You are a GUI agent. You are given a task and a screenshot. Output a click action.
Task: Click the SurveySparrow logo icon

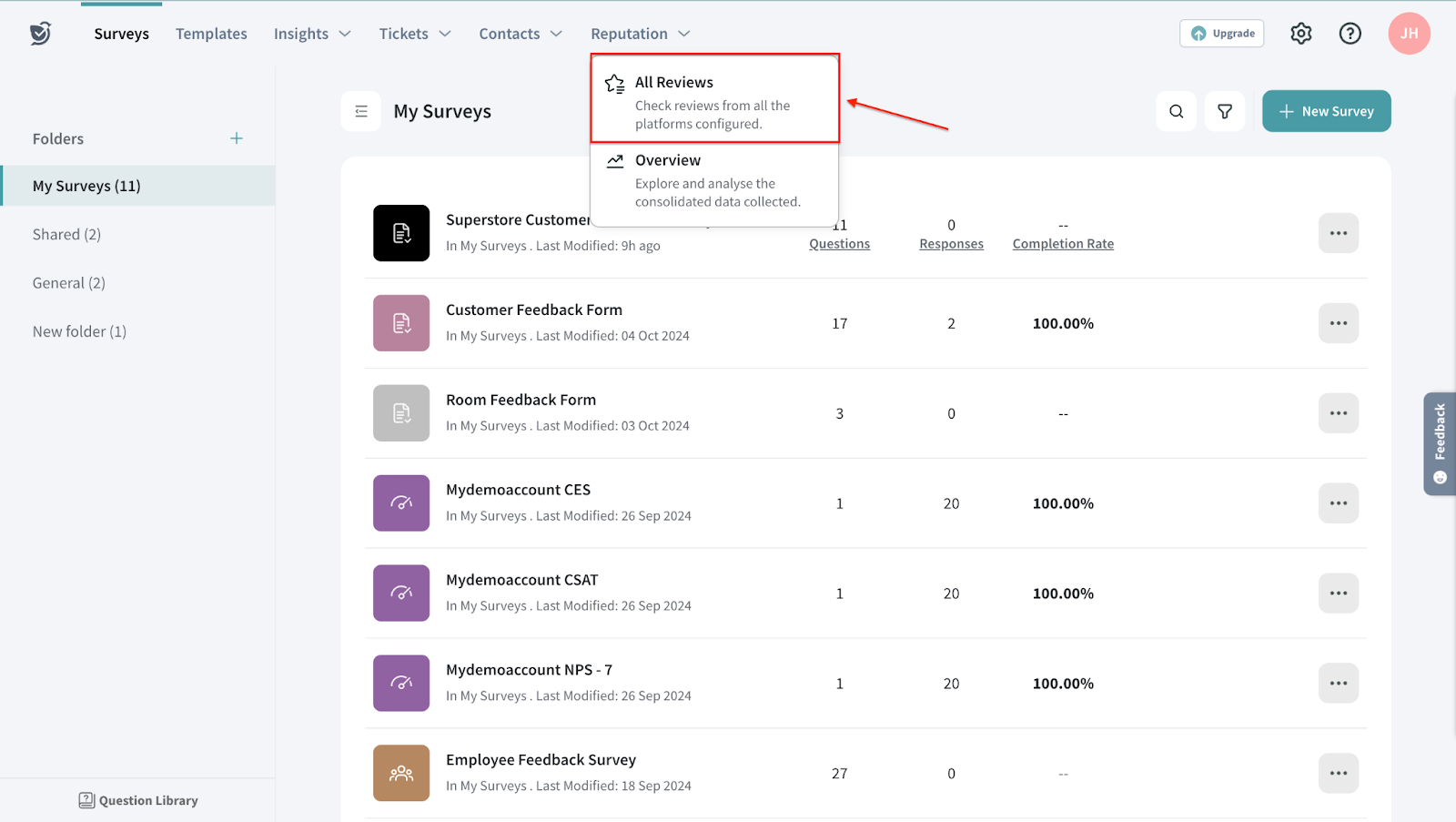[x=40, y=34]
